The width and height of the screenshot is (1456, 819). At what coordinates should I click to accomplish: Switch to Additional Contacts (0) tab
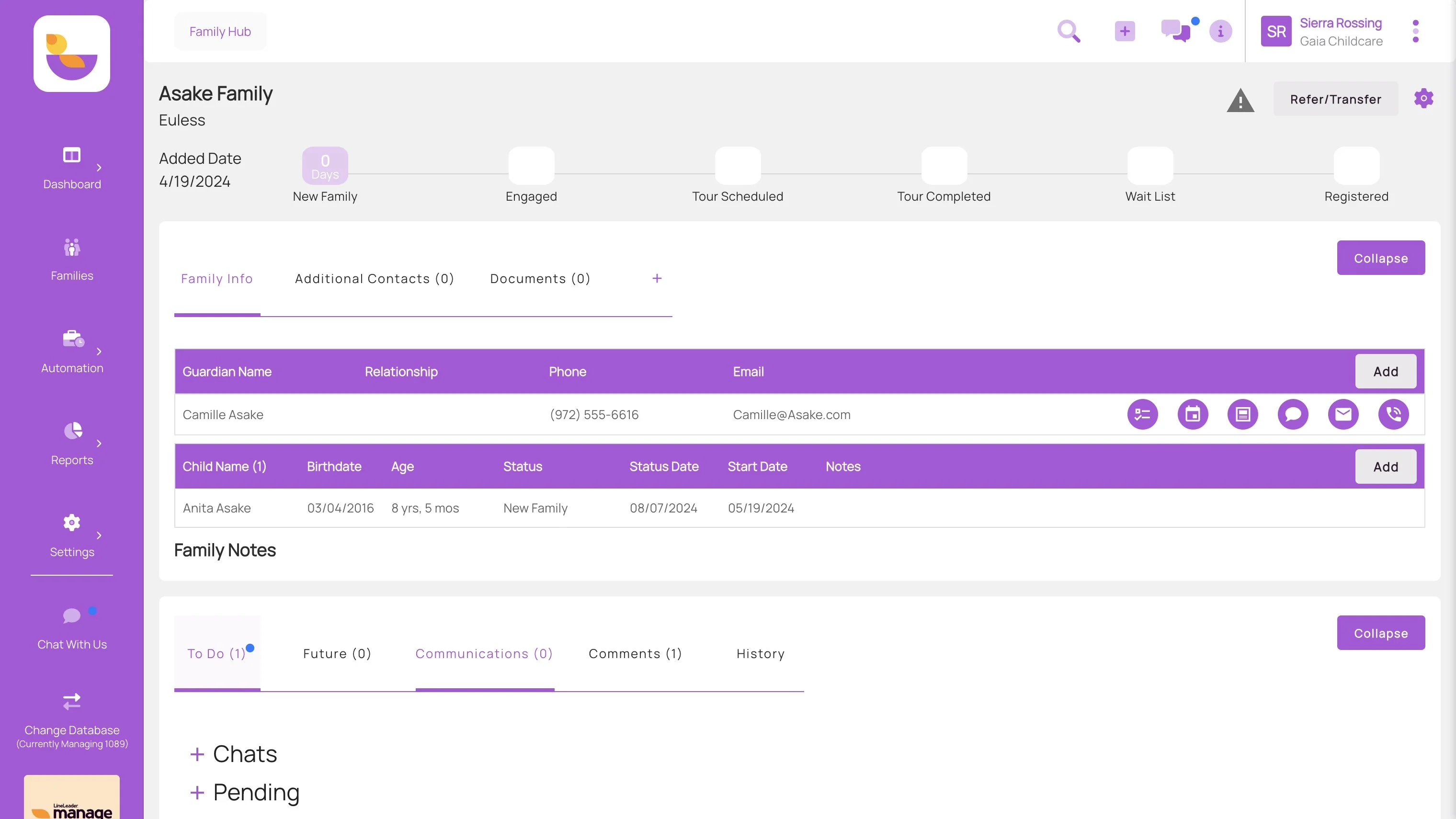pyautogui.click(x=374, y=279)
